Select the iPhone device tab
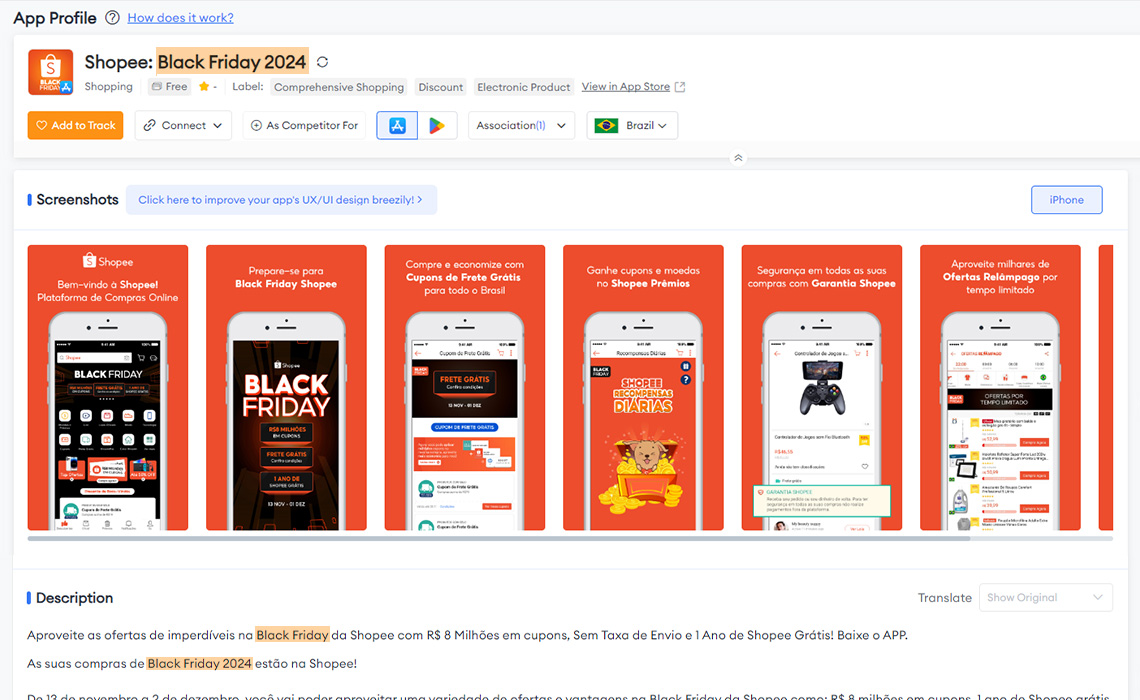The image size is (1140, 700). tap(1067, 200)
